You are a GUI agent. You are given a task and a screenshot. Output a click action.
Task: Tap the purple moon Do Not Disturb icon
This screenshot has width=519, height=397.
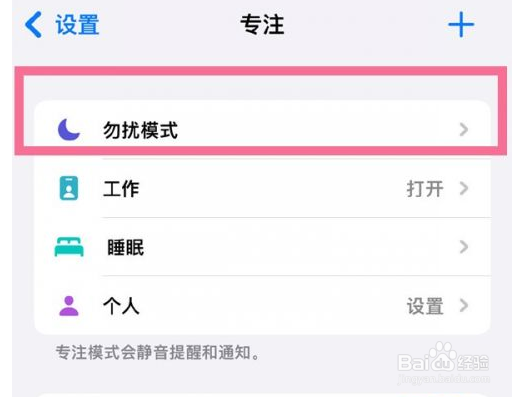(69, 129)
